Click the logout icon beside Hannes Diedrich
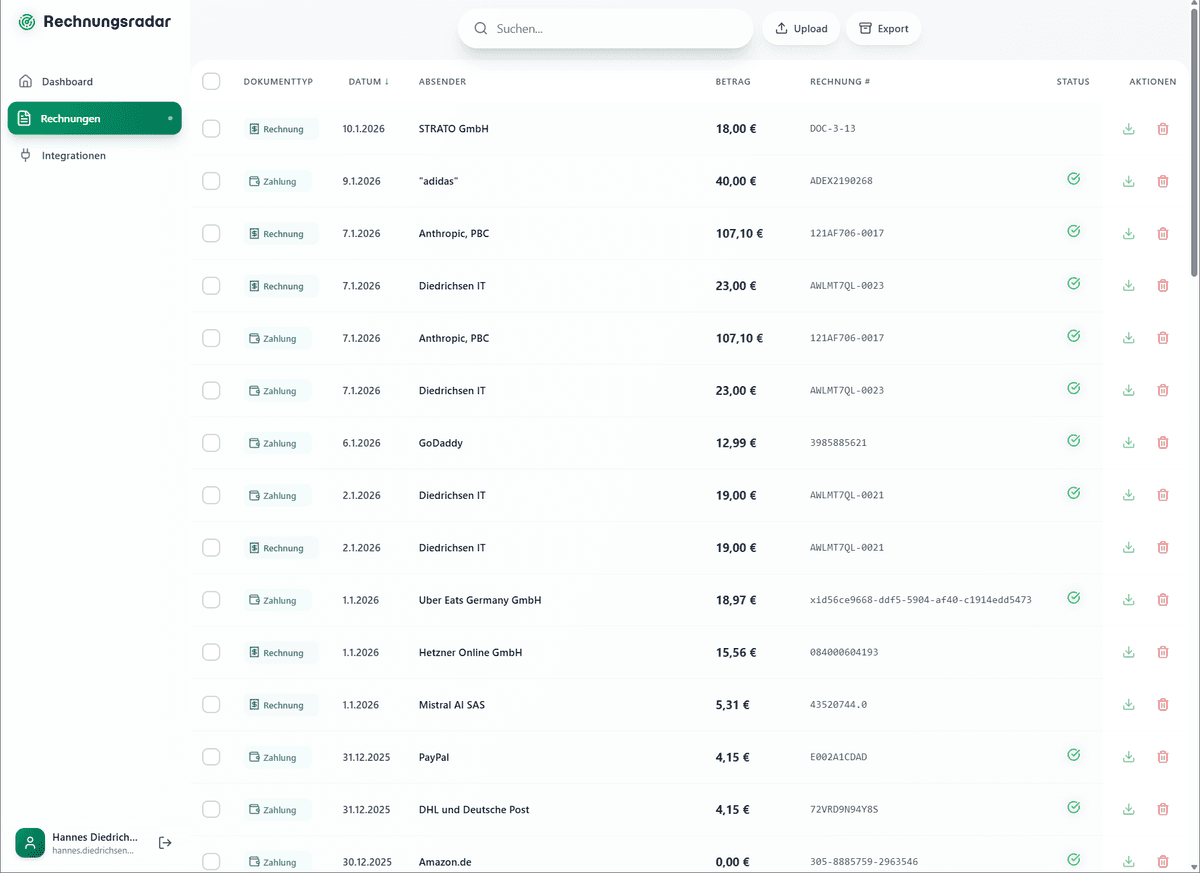The height and width of the screenshot is (873, 1200). (164, 843)
